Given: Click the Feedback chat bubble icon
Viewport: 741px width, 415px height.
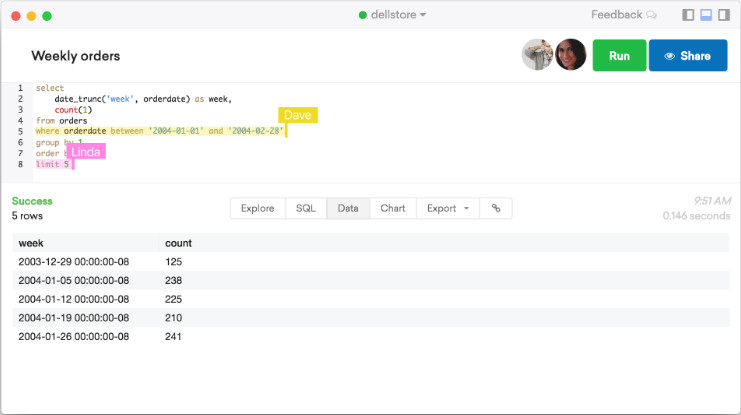Looking at the screenshot, I should coord(652,15).
